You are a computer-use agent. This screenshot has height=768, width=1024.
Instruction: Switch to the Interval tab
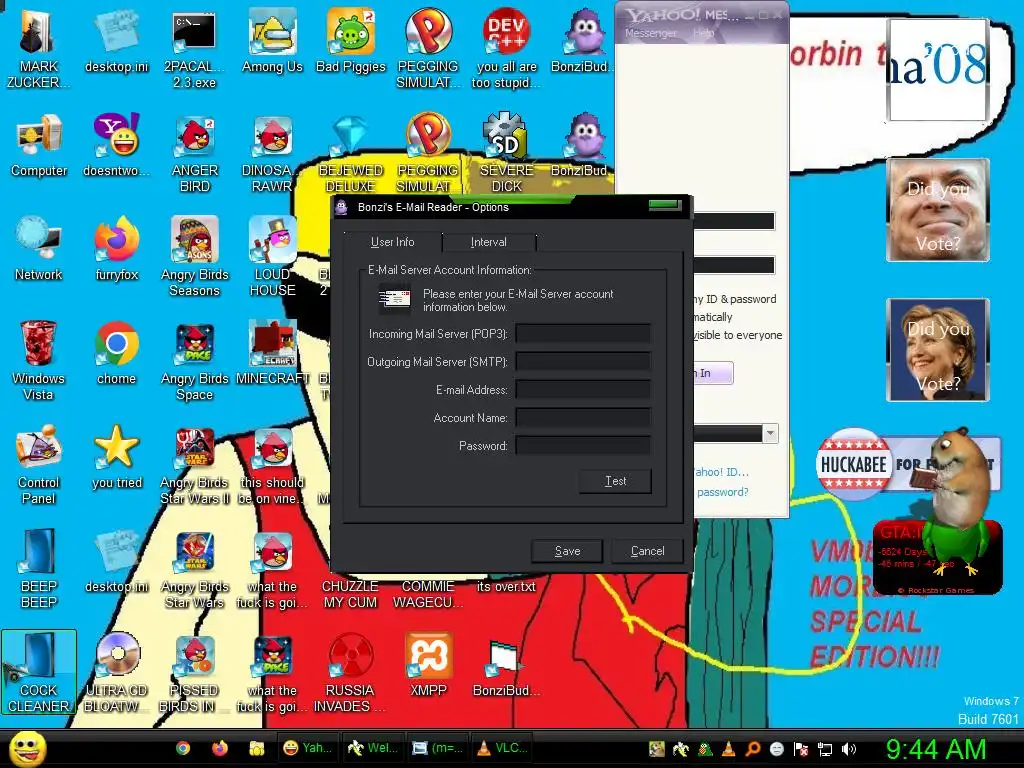pos(488,242)
